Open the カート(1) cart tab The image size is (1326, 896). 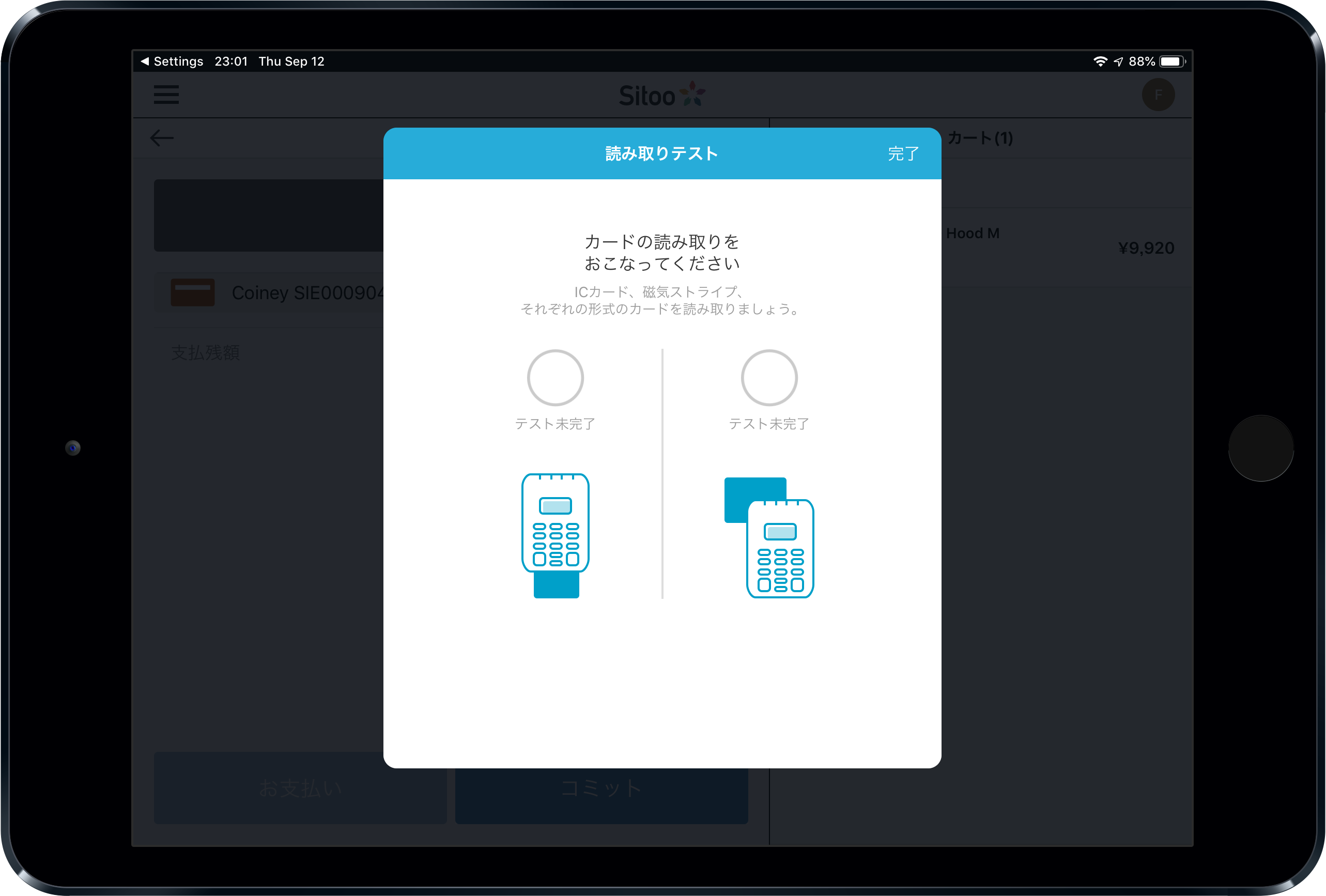(x=980, y=138)
